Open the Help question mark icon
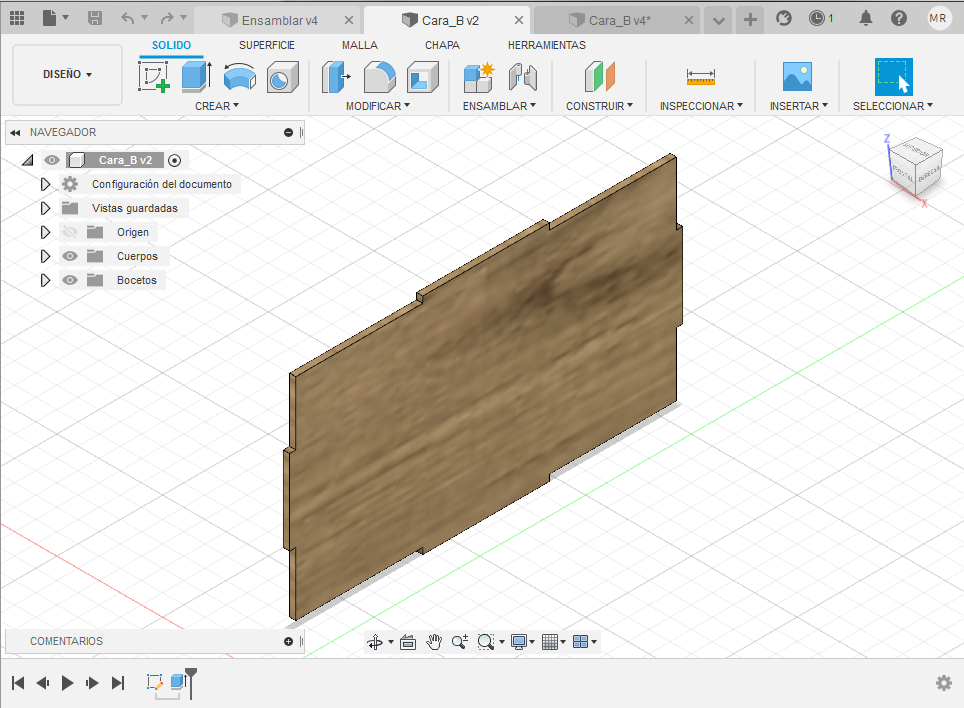This screenshot has width=964, height=708. pyautogui.click(x=899, y=18)
